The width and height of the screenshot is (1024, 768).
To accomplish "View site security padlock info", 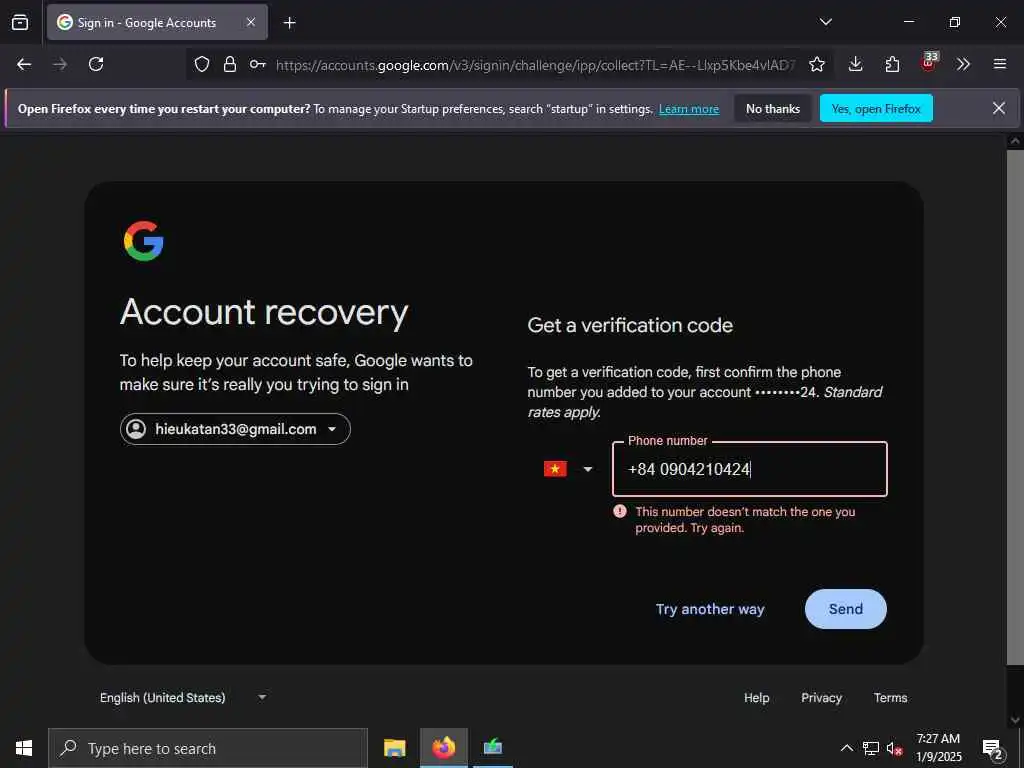I will point(230,64).
